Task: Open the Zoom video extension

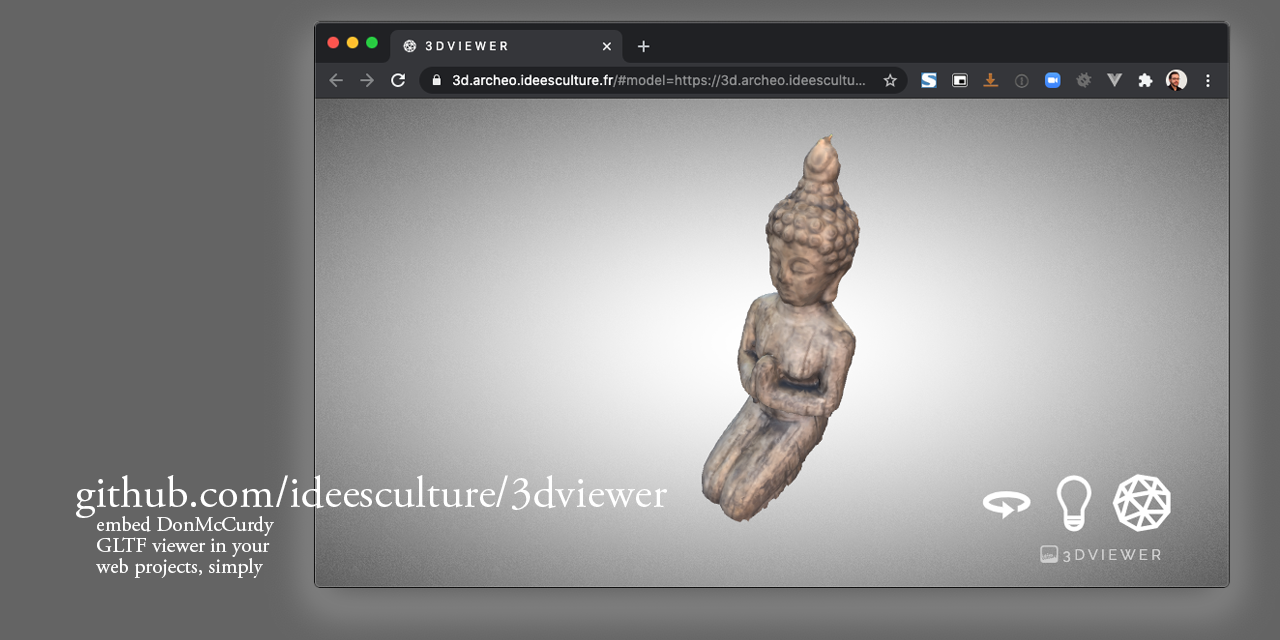Action: (x=1052, y=80)
